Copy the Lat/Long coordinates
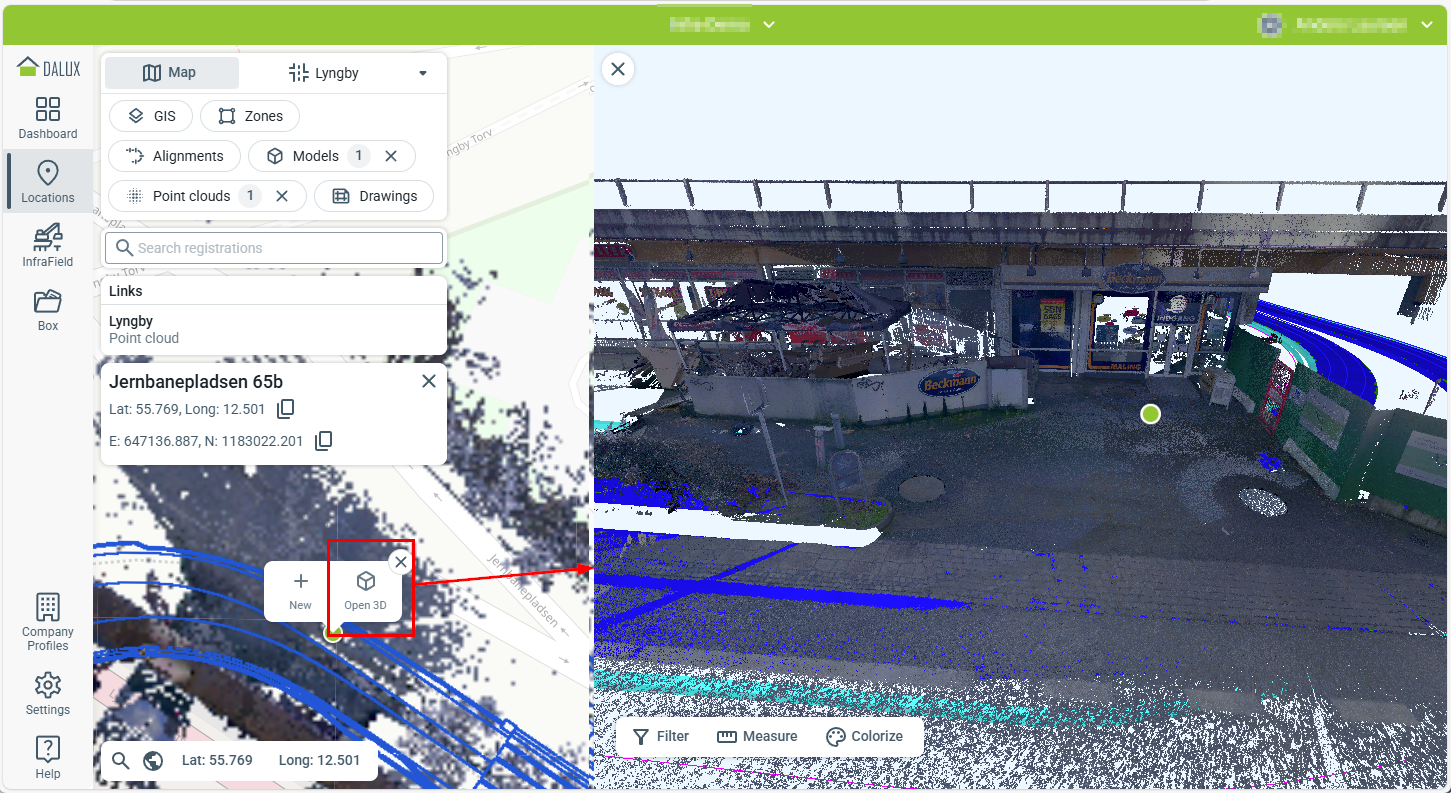The height and width of the screenshot is (793, 1451). [x=286, y=409]
